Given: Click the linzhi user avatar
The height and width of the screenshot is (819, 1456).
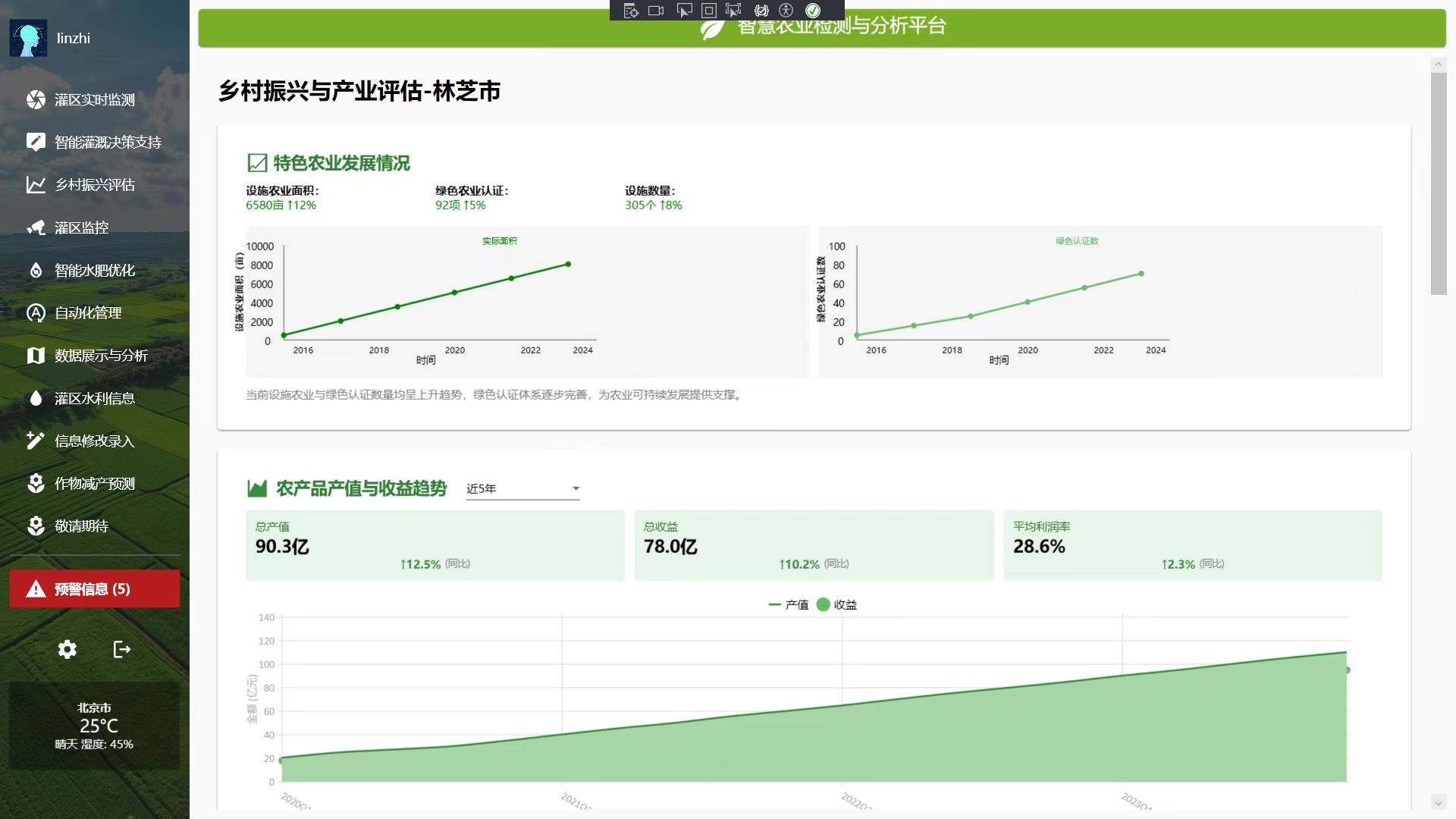Looking at the screenshot, I should click(28, 38).
